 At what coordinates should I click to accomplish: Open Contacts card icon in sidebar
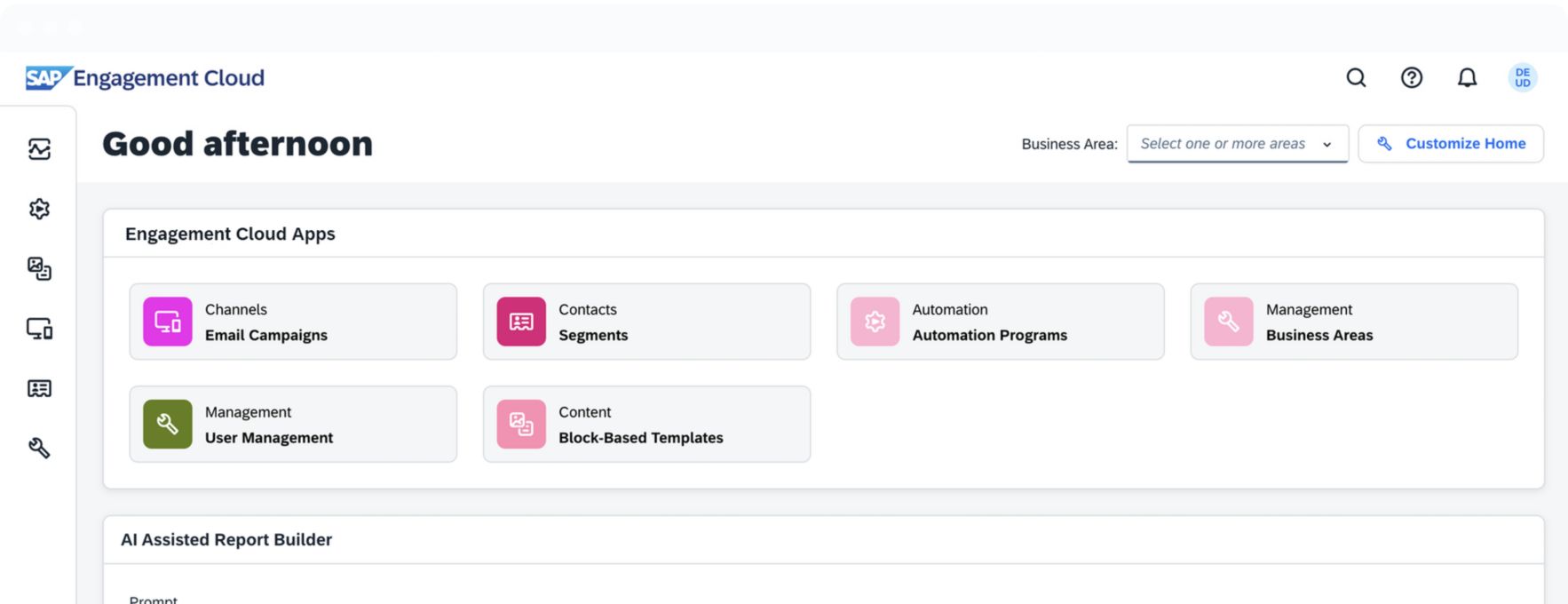point(39,388)
